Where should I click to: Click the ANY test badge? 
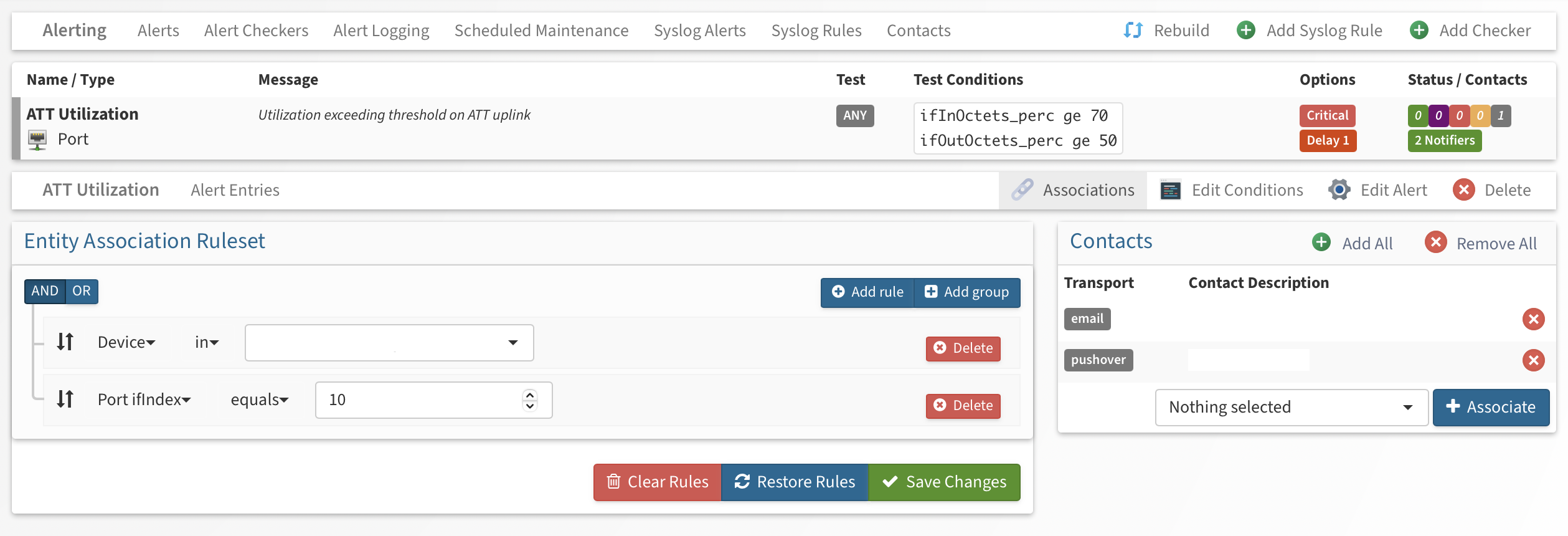click(855, 115)
